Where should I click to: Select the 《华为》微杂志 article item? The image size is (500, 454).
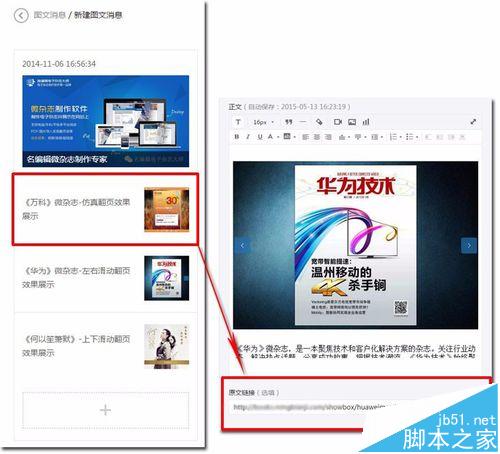tap(105, 278)
